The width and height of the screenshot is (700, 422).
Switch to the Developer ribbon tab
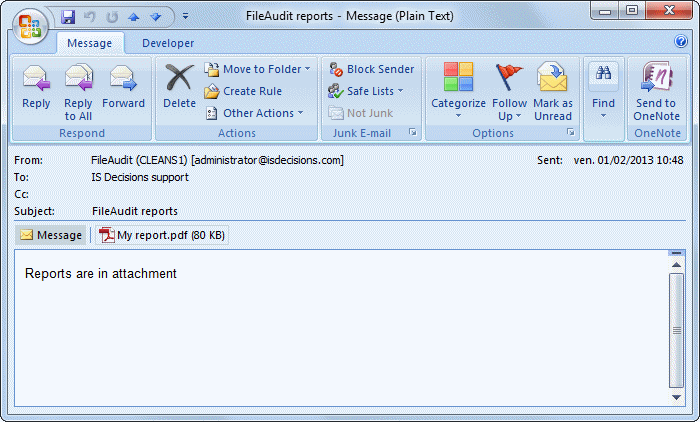[168, 43]
